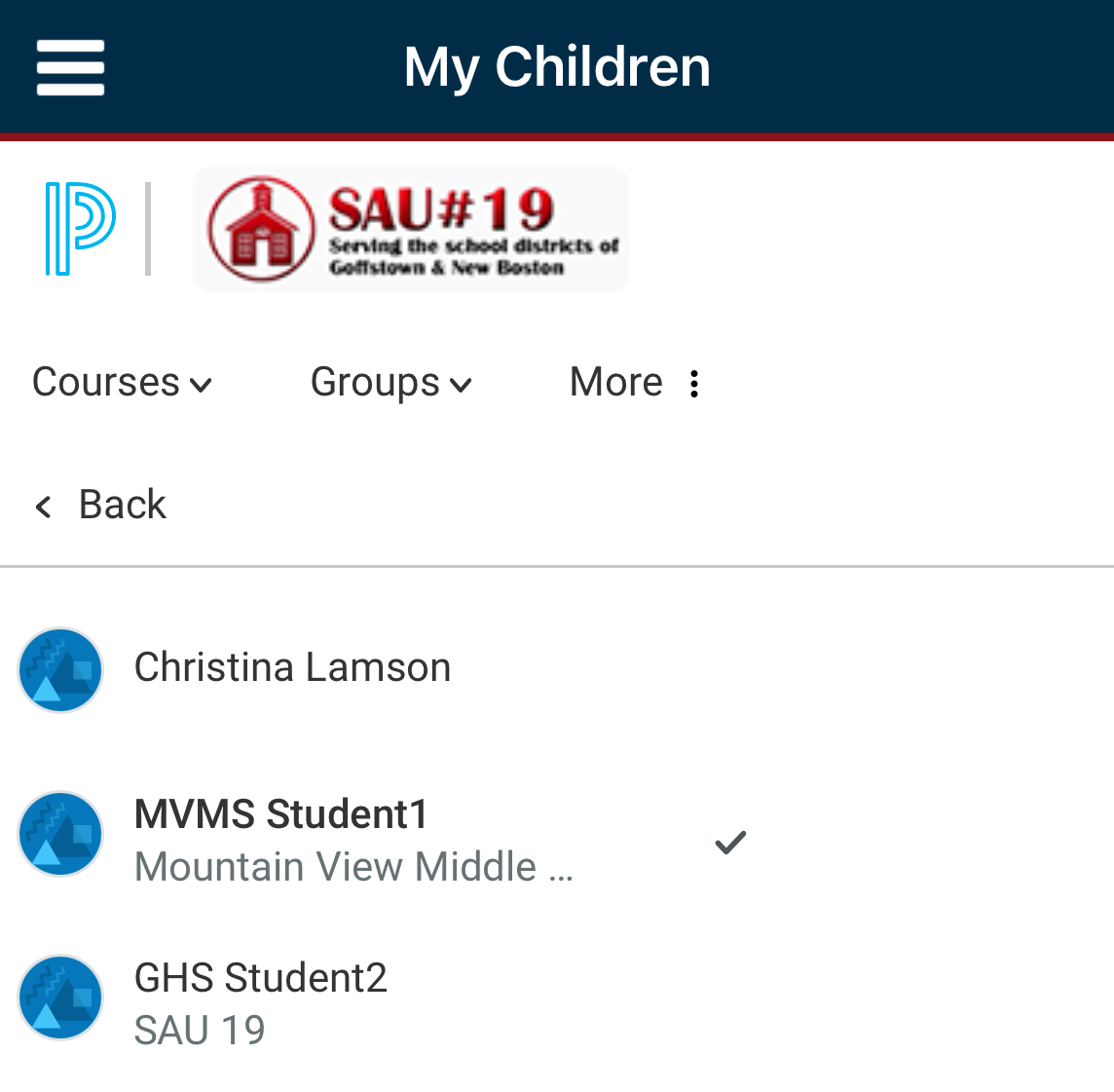Click the SAU 19 school subtitle

pos(200,1031)
